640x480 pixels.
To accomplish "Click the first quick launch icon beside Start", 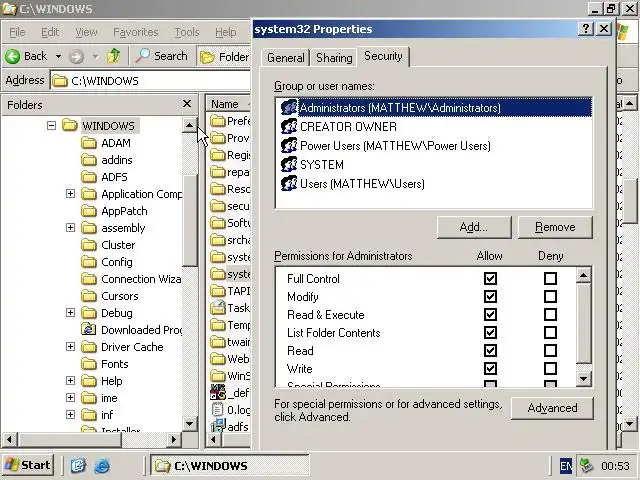I will point(78,465).
